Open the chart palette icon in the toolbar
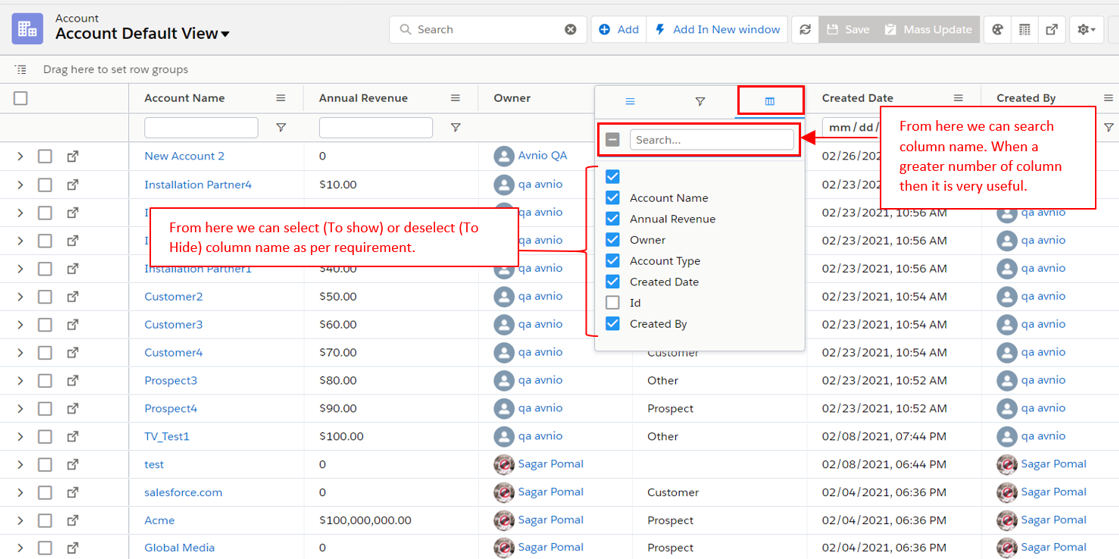Image resolution: width=1119 pixels, height=559 pixels. point(997,30)
